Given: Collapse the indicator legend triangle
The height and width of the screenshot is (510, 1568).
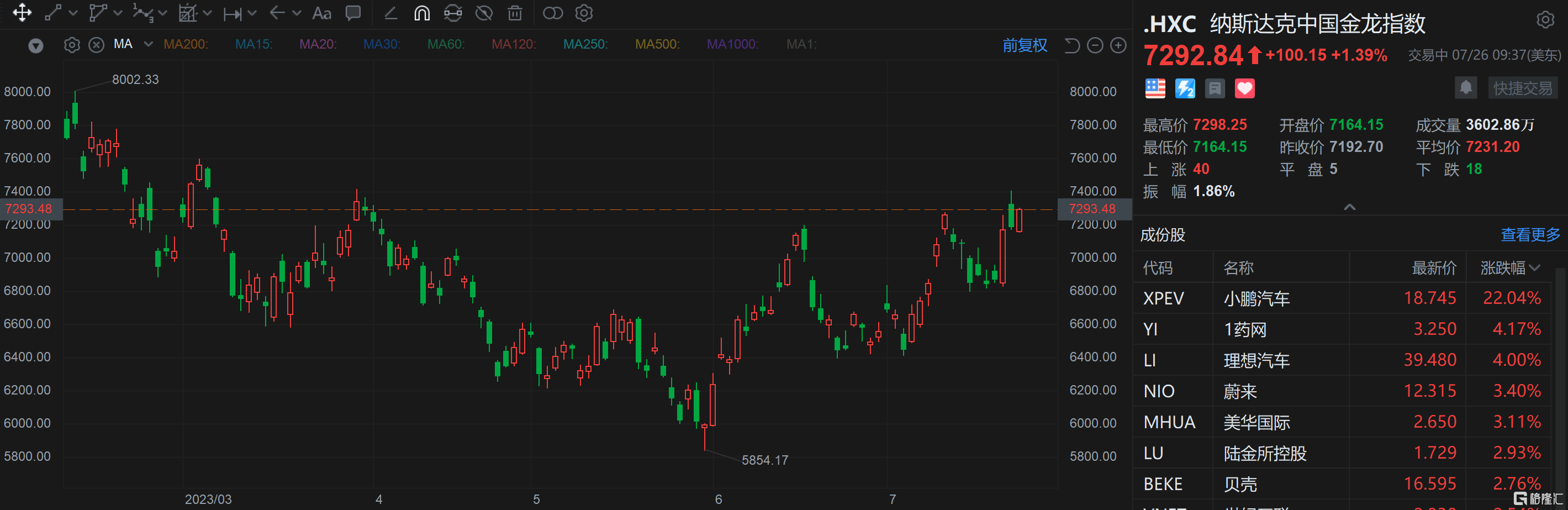Looking at the screenshot, I should [x=36, y=45].
